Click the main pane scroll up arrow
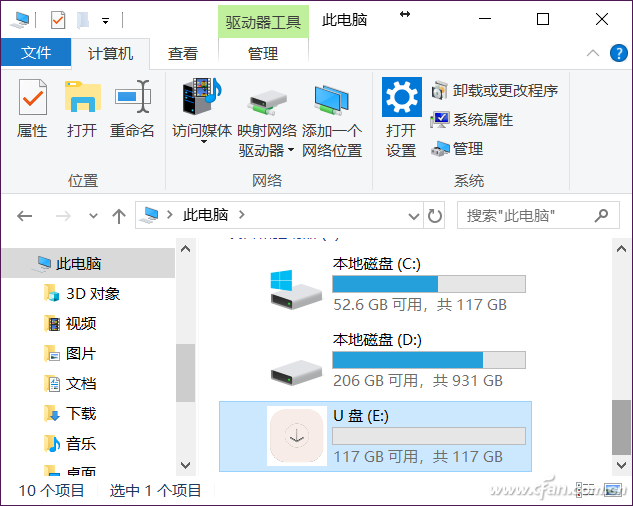Viewport: 633px width, 506px height. [621, 249]
